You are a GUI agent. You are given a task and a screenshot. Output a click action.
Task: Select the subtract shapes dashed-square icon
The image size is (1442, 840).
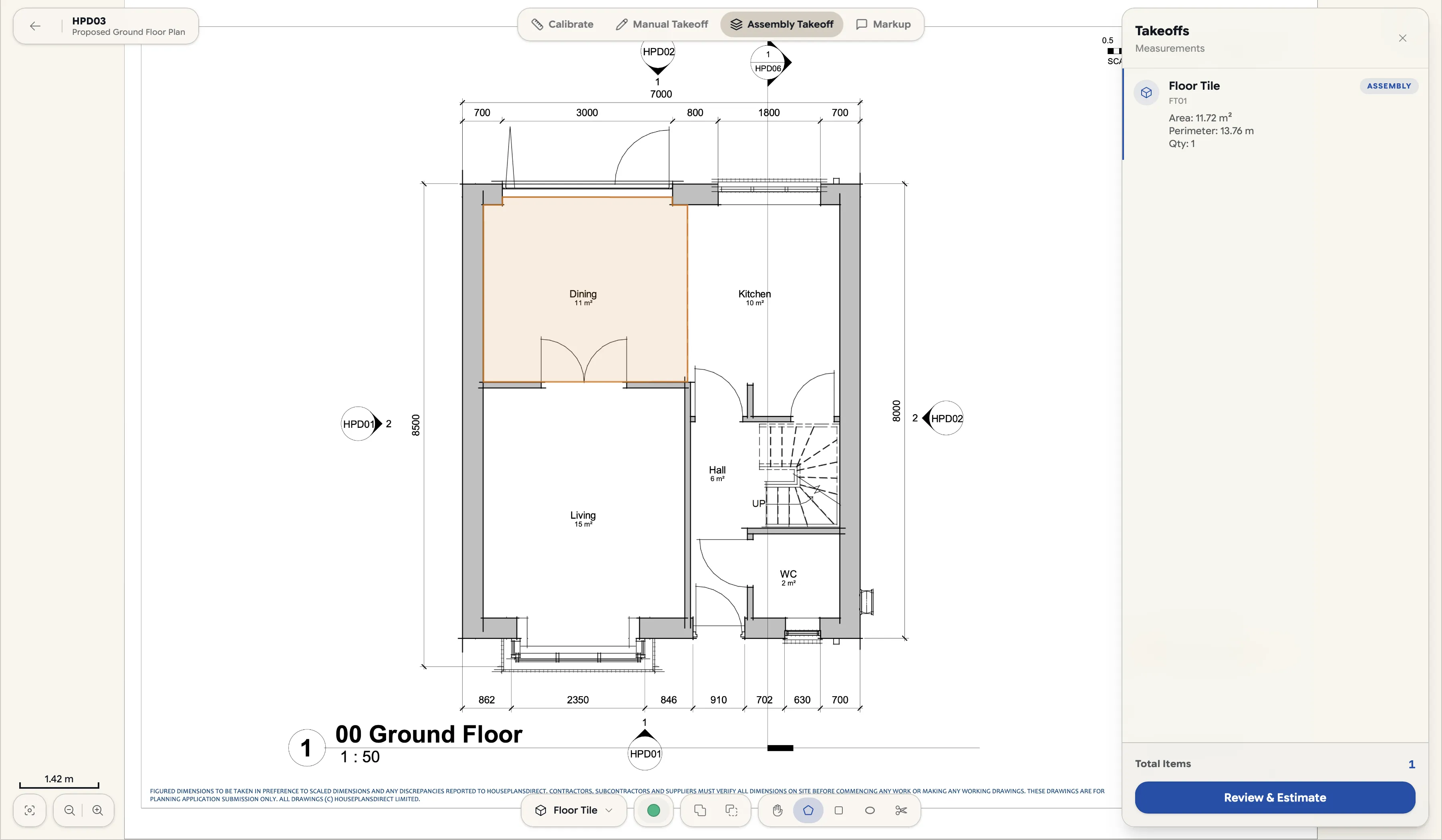click(x=731, y=810)
